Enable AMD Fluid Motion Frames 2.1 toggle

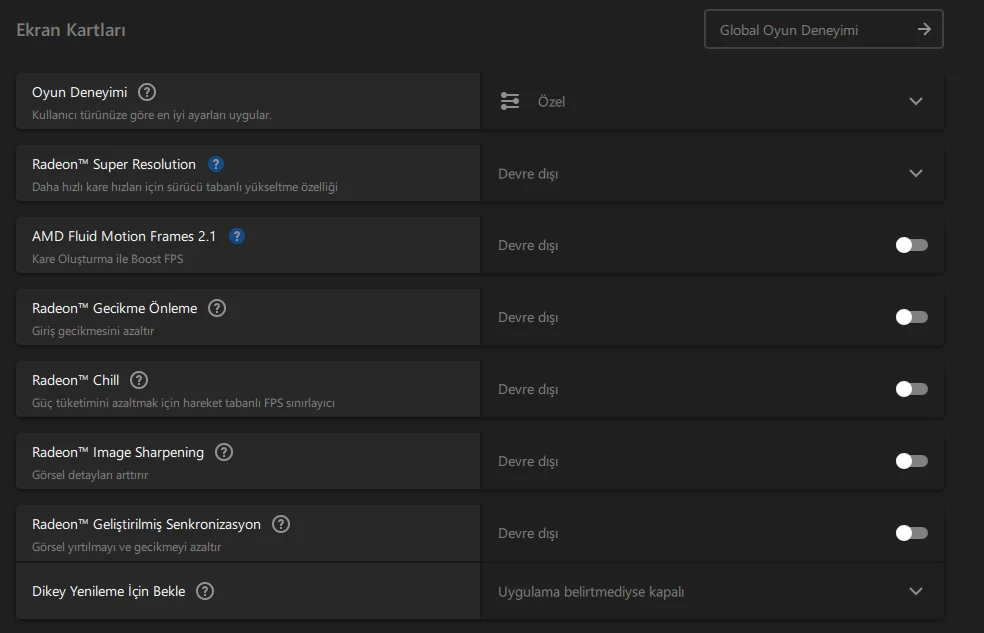(x=911, y=245)
